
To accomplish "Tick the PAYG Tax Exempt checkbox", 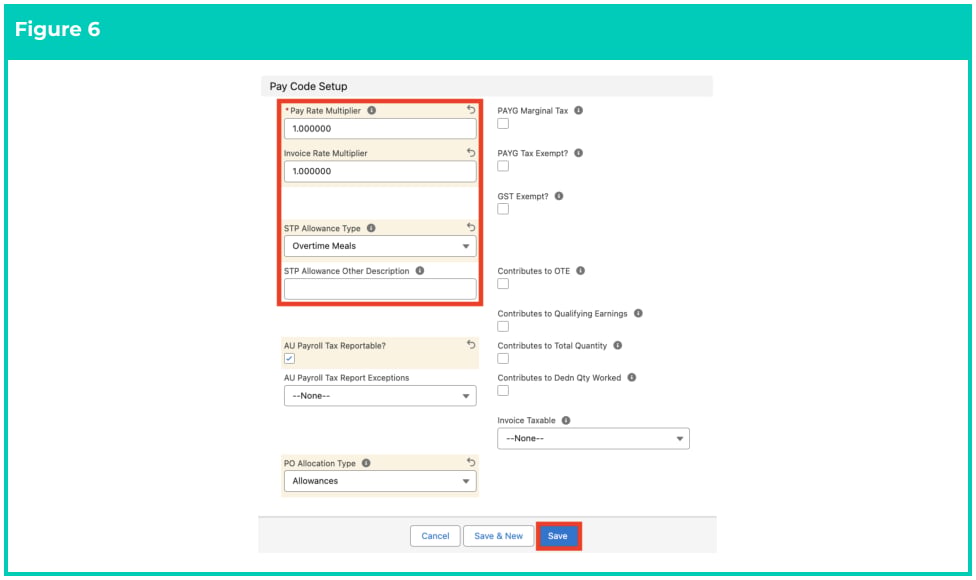I will (x=503, y=166).
